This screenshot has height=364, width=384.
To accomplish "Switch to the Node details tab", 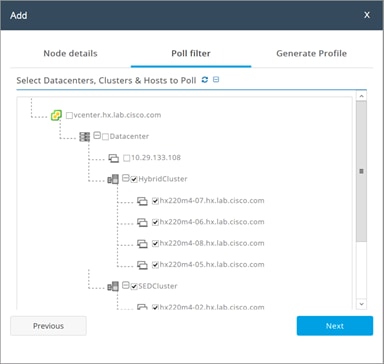I will pos(70,53).
